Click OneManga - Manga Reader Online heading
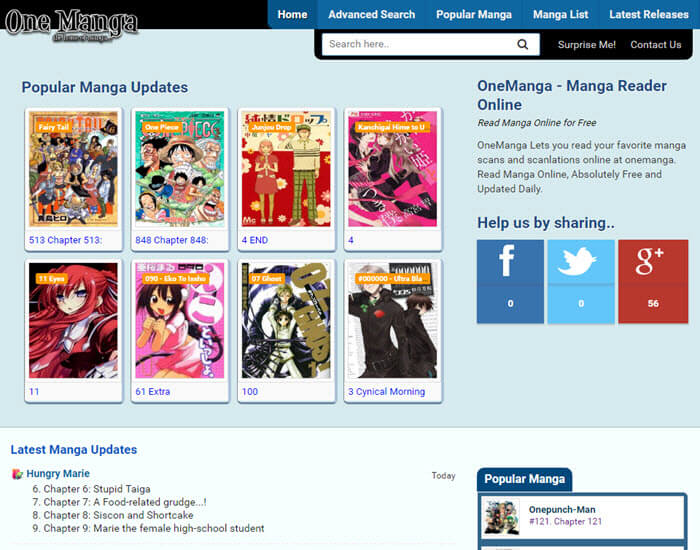Image resolution: width=700 pixels, height=550 pixels. [572, 95]
